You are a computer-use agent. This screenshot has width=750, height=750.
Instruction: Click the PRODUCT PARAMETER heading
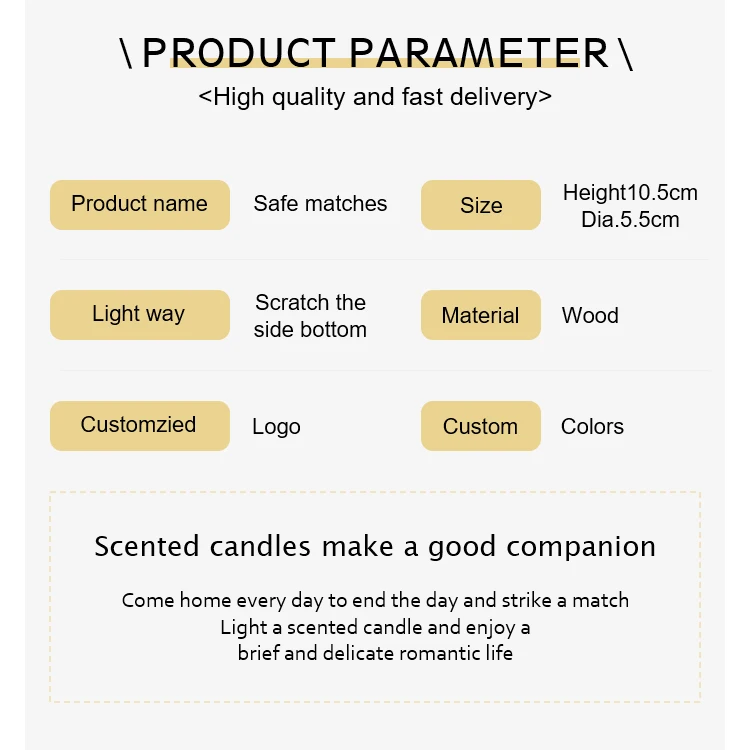[x=375, y=53]
